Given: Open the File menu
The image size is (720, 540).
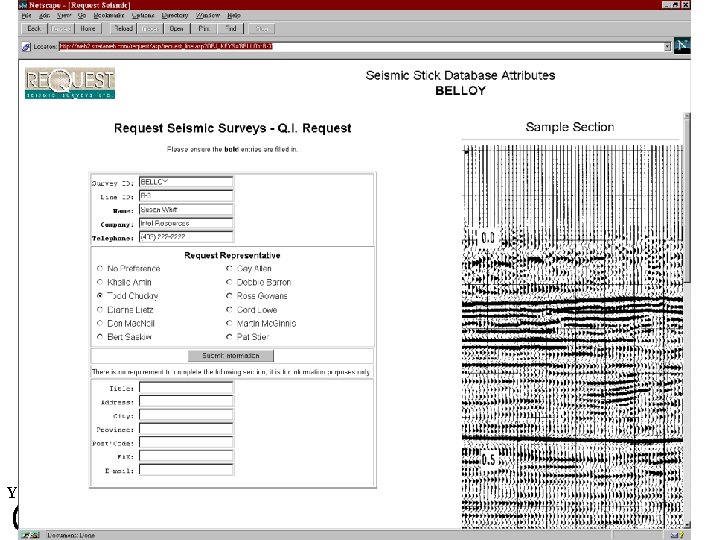Looking at the screenshot, I should coord(27,15).
